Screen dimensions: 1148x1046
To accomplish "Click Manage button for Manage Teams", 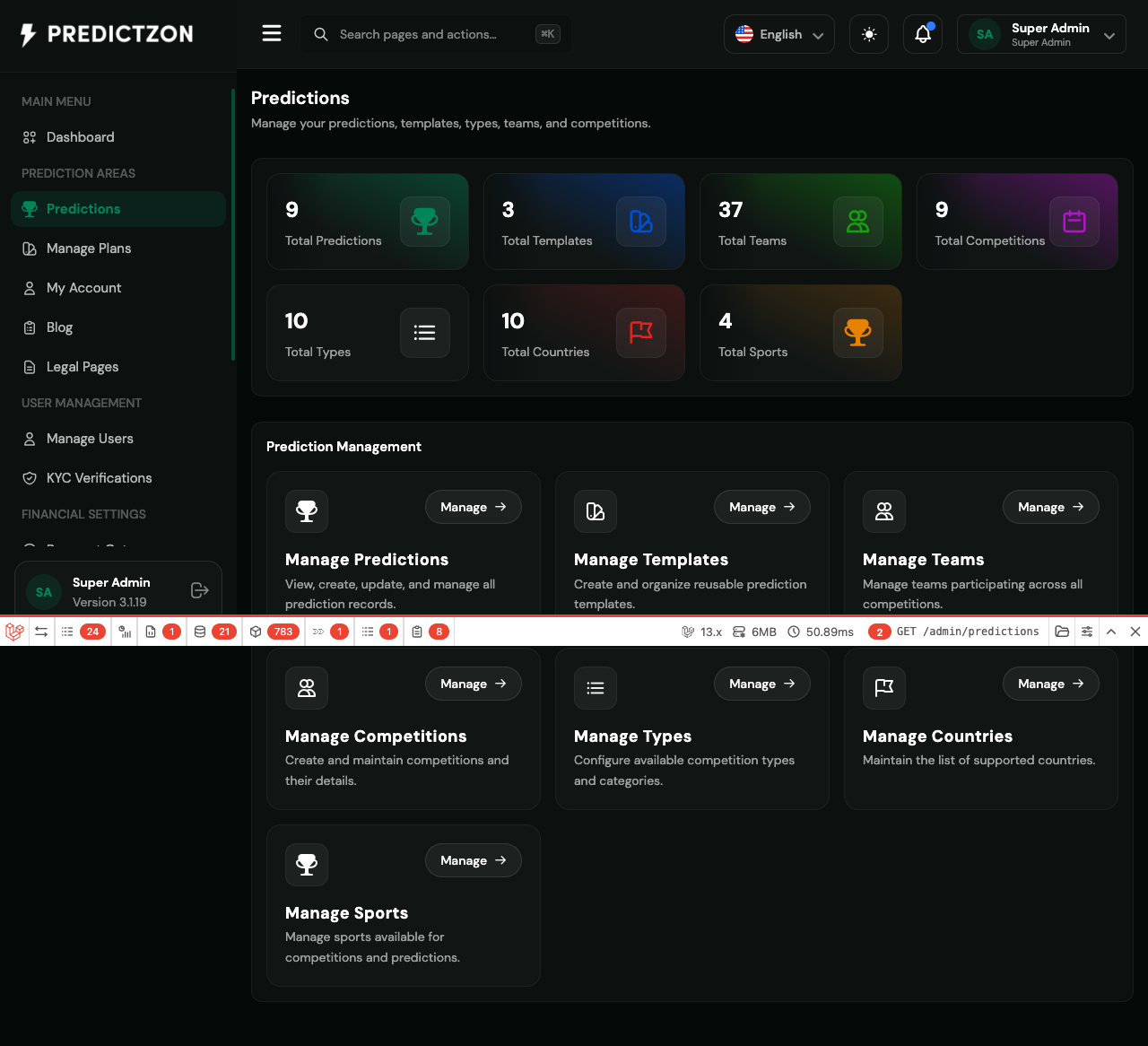I will [1051, 507].
